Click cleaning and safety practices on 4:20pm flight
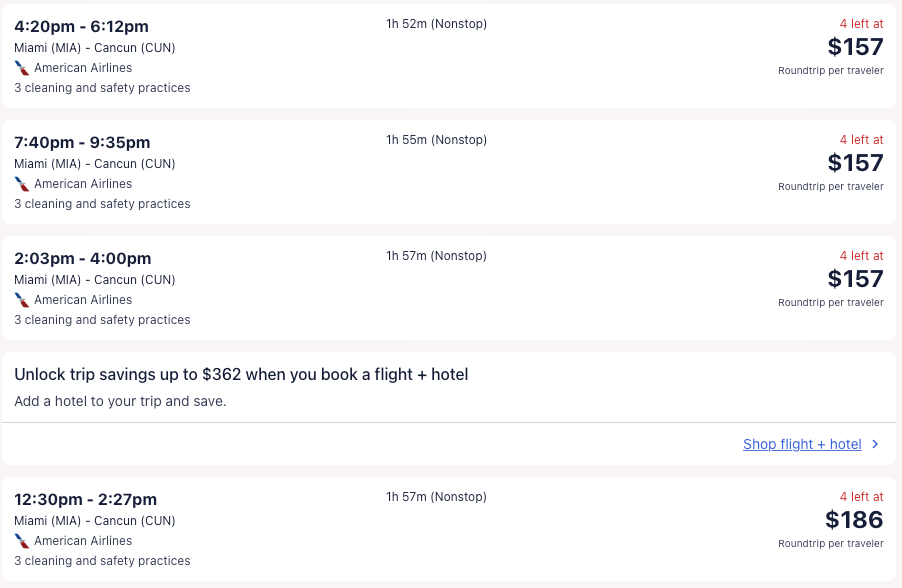Image resolution: width=902 pixels, height=588 pixels. [102, 88]
